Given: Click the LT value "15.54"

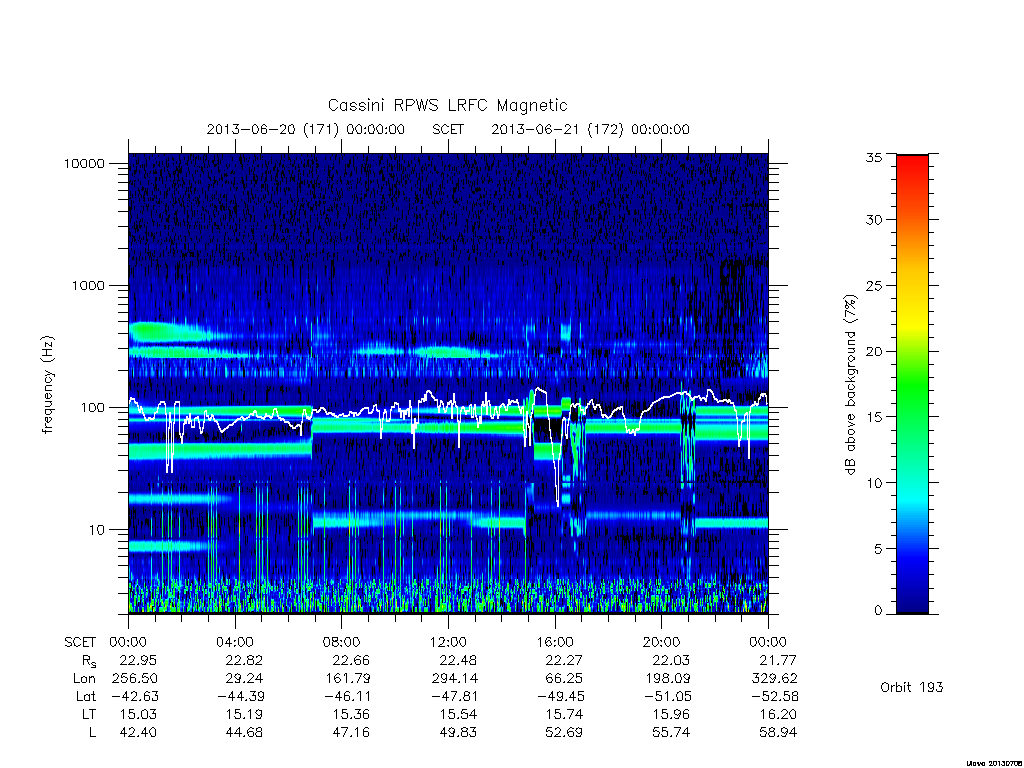Looking at the screenshot, I should (x=458, y=714).
